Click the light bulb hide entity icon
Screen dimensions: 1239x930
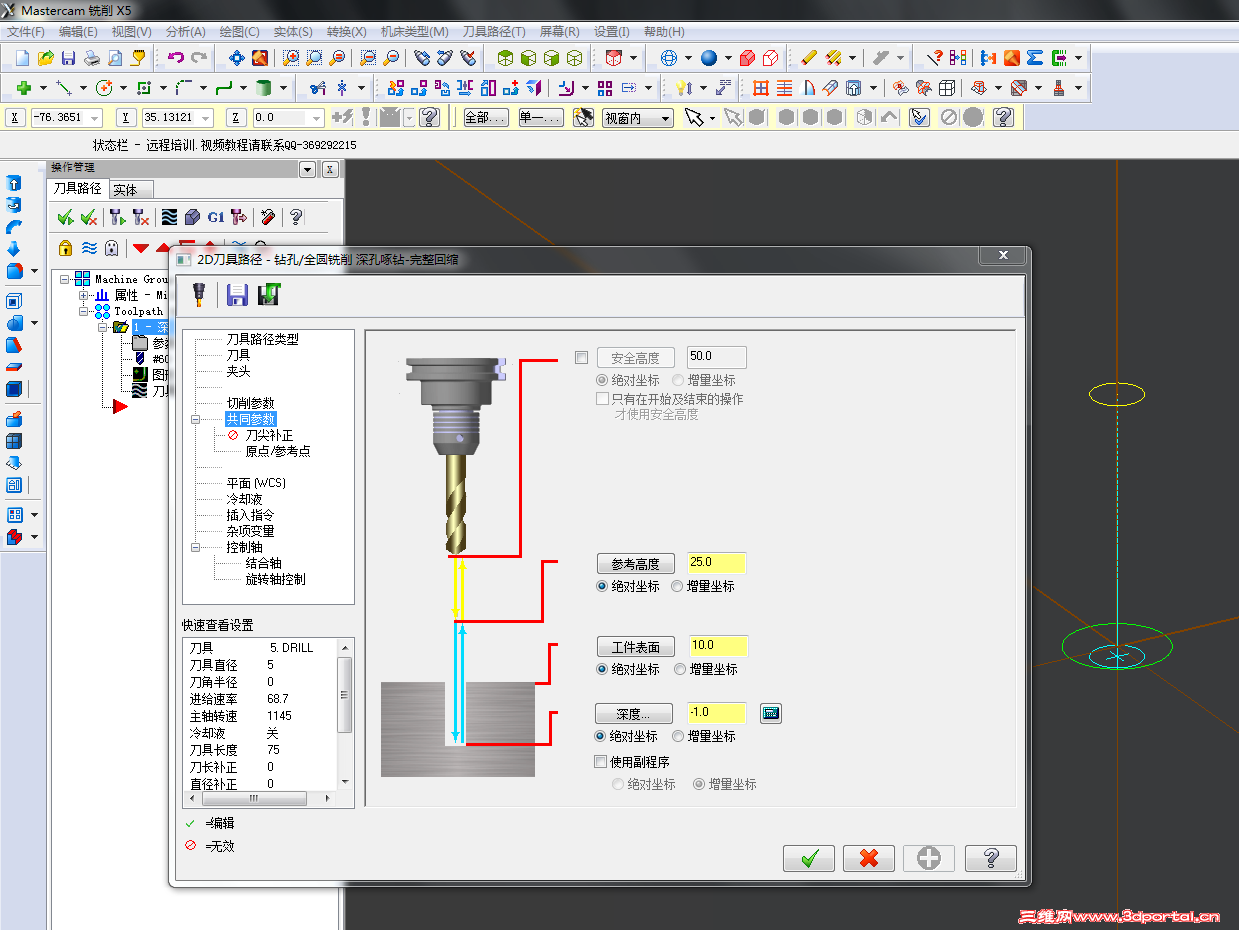click(684, 88)
